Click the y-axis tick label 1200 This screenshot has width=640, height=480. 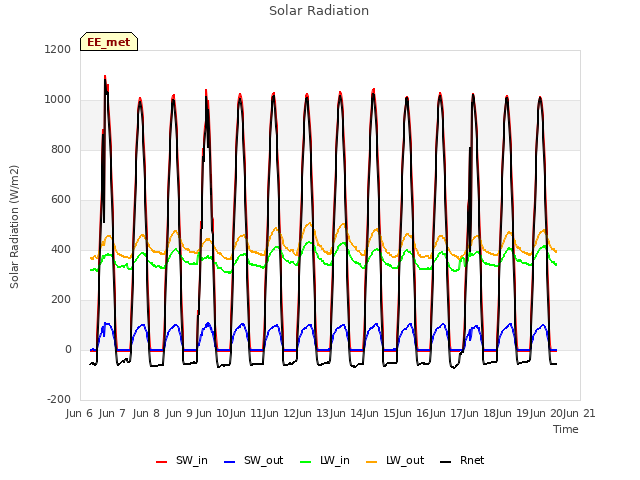(x=58, y=49)
